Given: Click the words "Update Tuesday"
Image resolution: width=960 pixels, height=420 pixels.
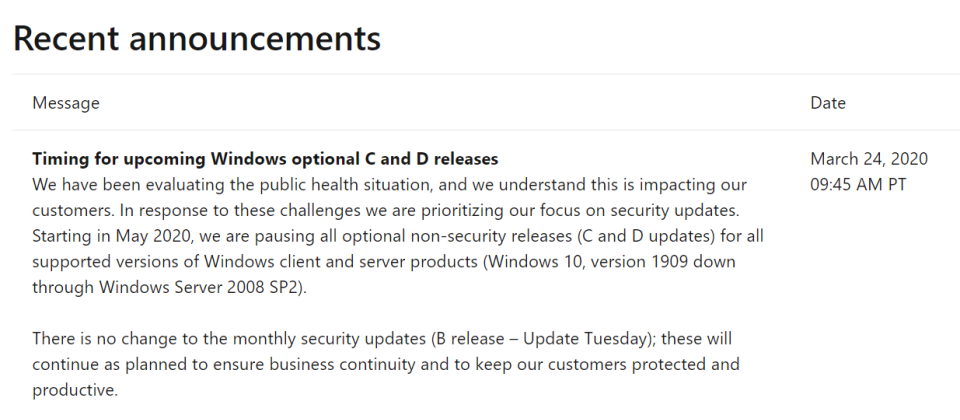Looking at the screenshot, I should click(x=585, y=339).
